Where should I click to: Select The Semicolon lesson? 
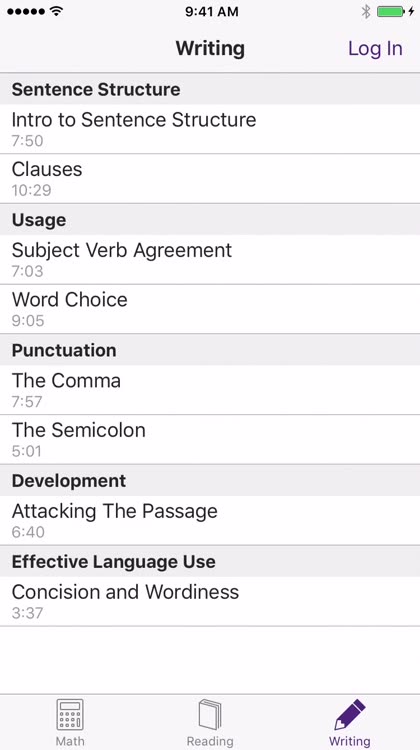pyautogui.click(x=210, y=439)
